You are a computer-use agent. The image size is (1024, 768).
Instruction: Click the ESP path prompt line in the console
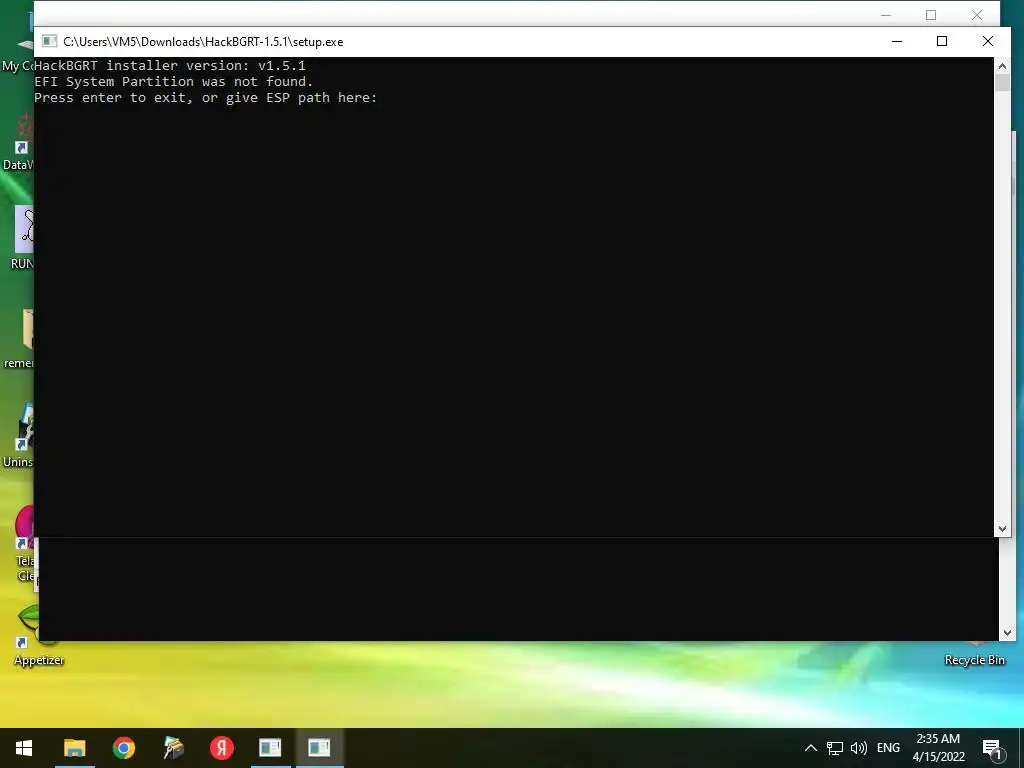point(206,98)
